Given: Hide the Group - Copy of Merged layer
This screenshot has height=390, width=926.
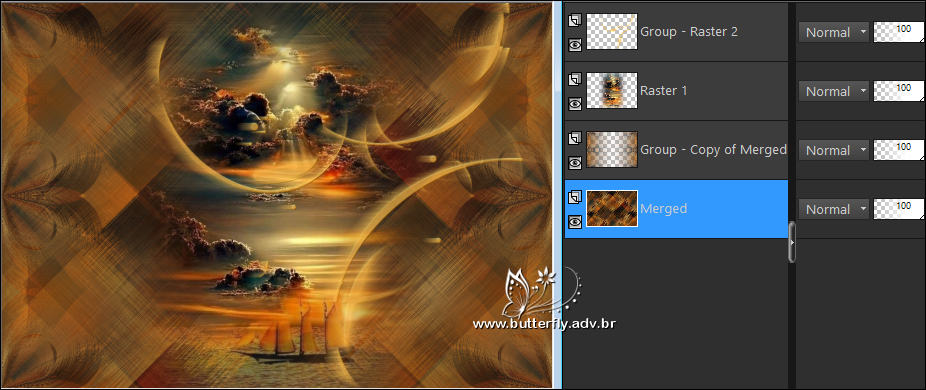Looking at the screenshot, I should click(x=575, y=162).
